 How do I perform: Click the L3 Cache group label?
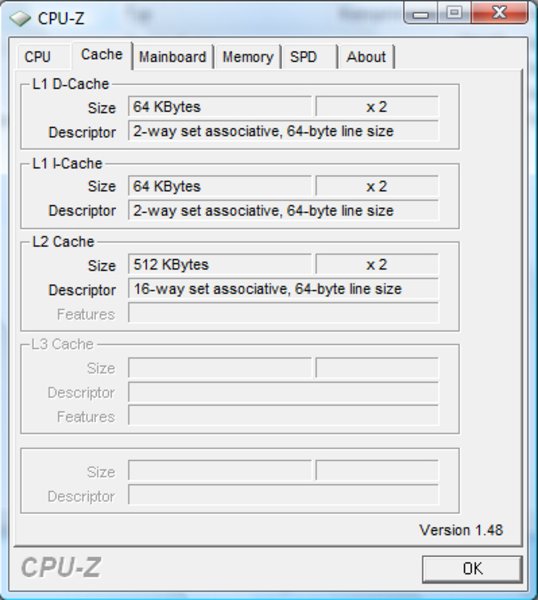click(x=62, y=344)
